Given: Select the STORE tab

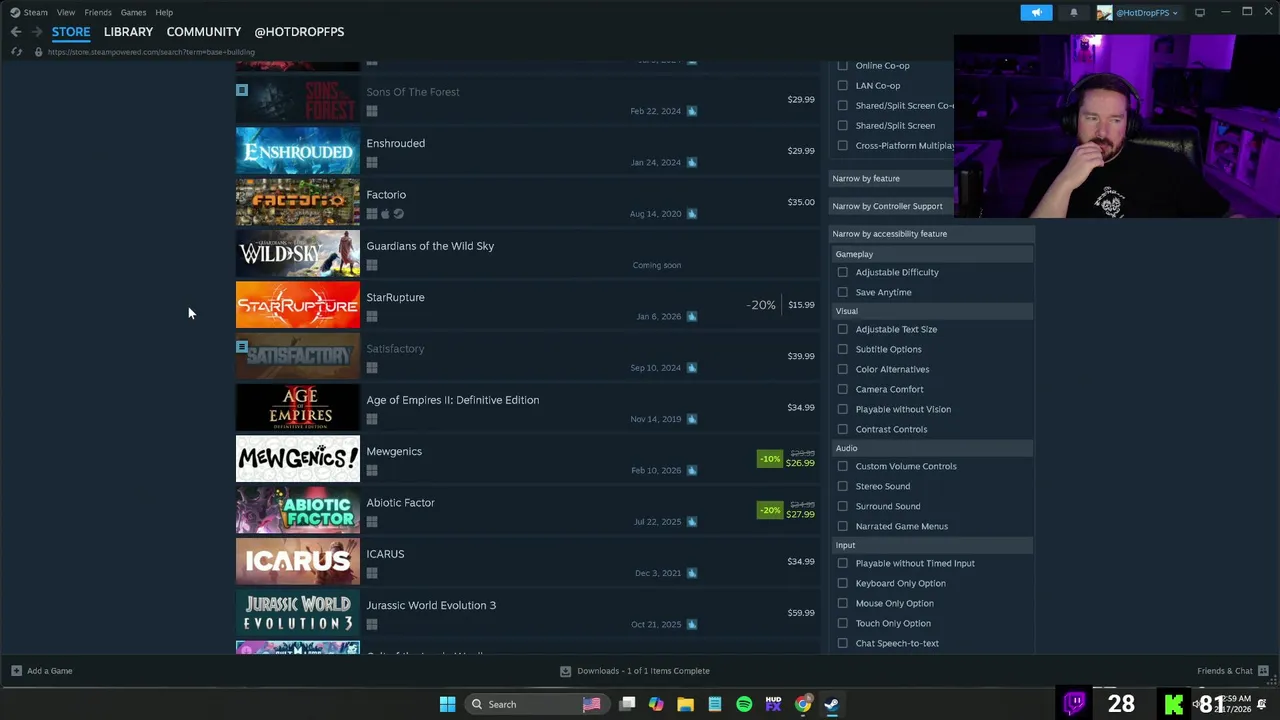Looking at the screenshot, I should (71, 32).
